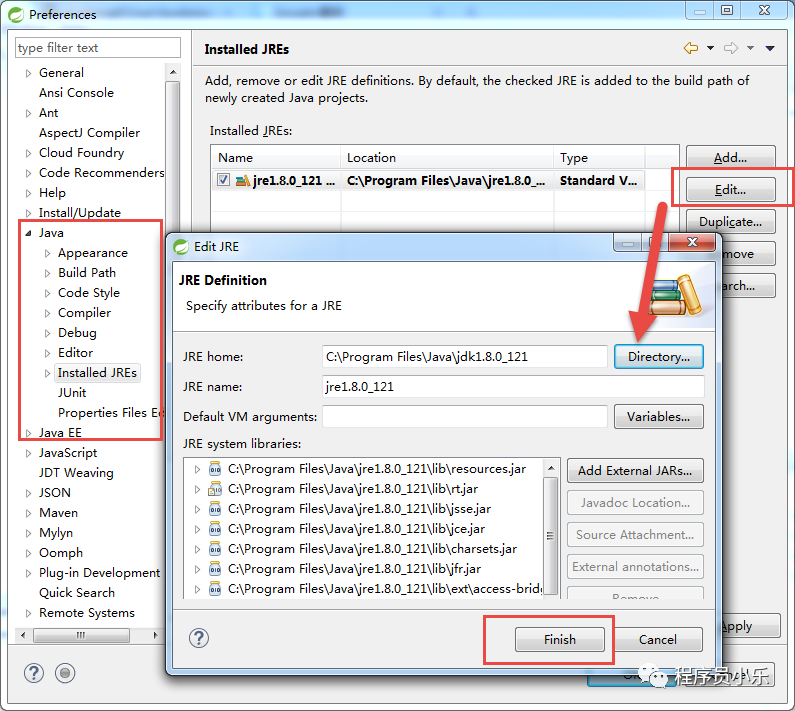Viewport: 795px width, 711px height.
Task: Click the access-bridge jar library icon
Action: click(x=215, y=589)
